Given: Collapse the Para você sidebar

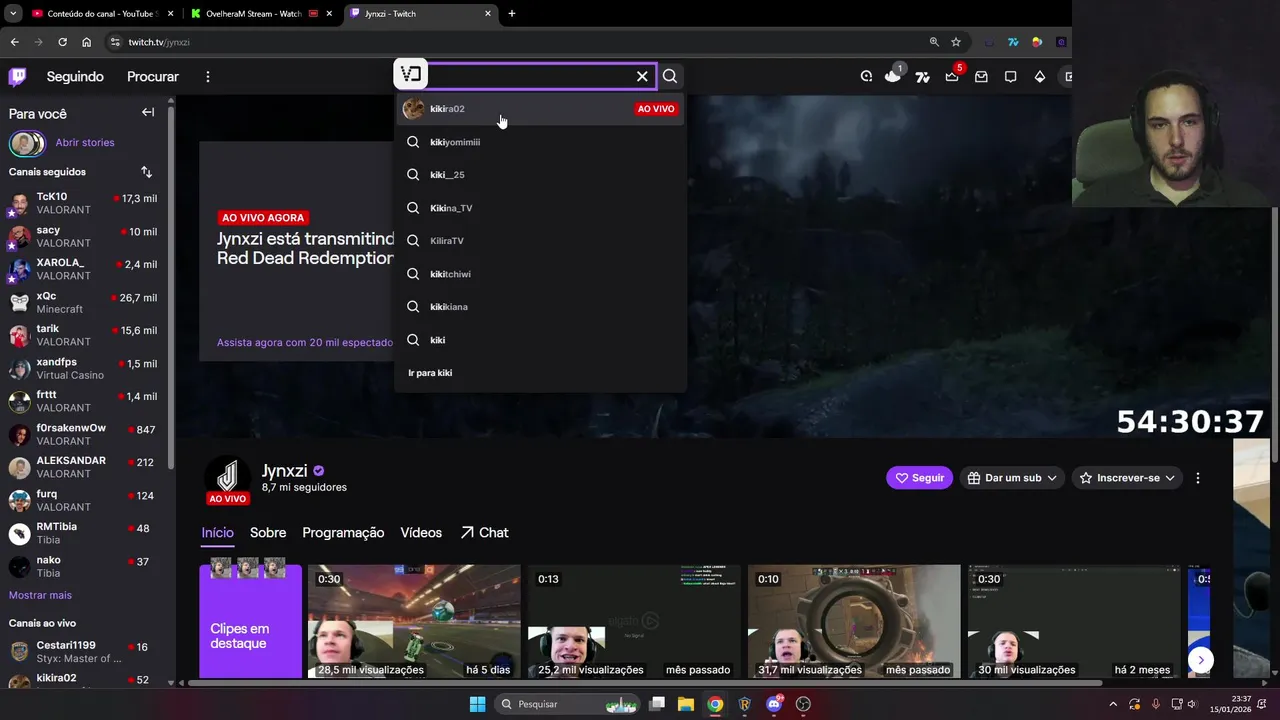Looking at the screenshot, I should [x=148, y=113].
